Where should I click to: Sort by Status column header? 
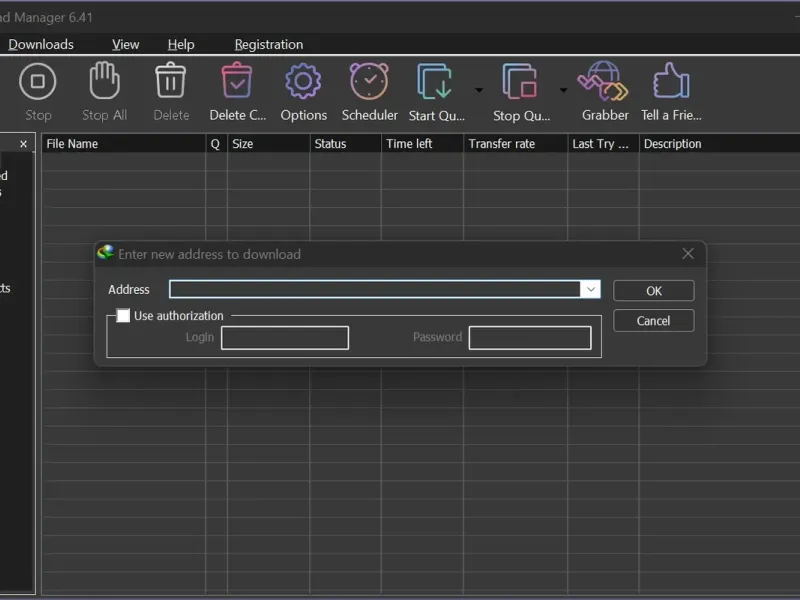click(x=345, y=144)
